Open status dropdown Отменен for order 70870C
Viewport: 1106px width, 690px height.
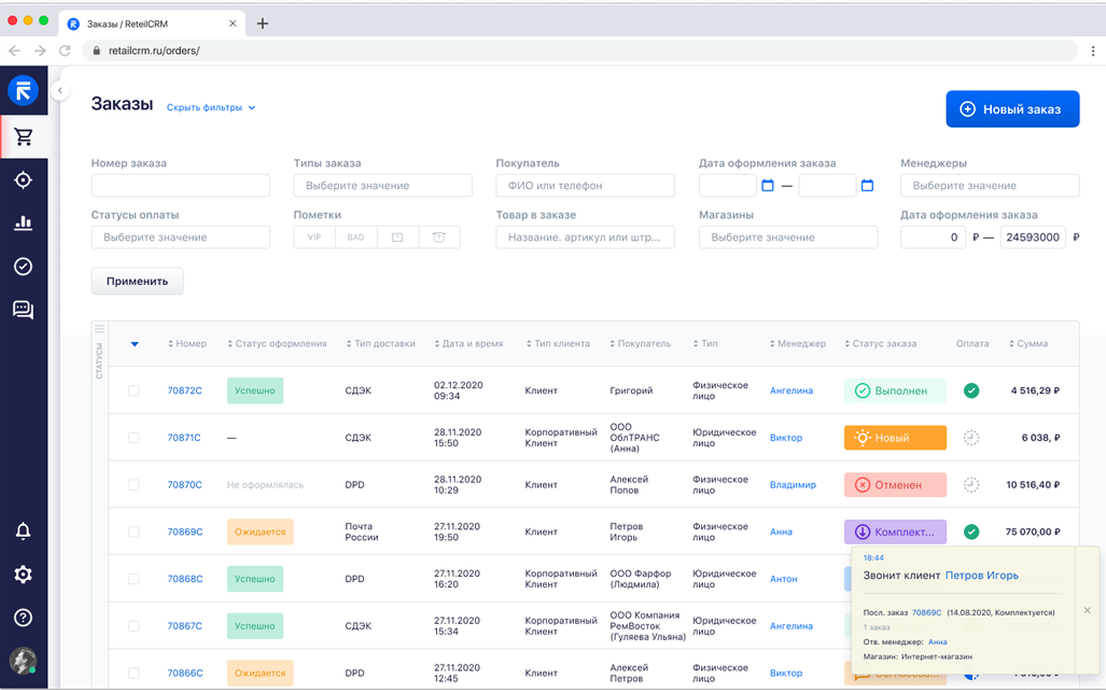895,485
